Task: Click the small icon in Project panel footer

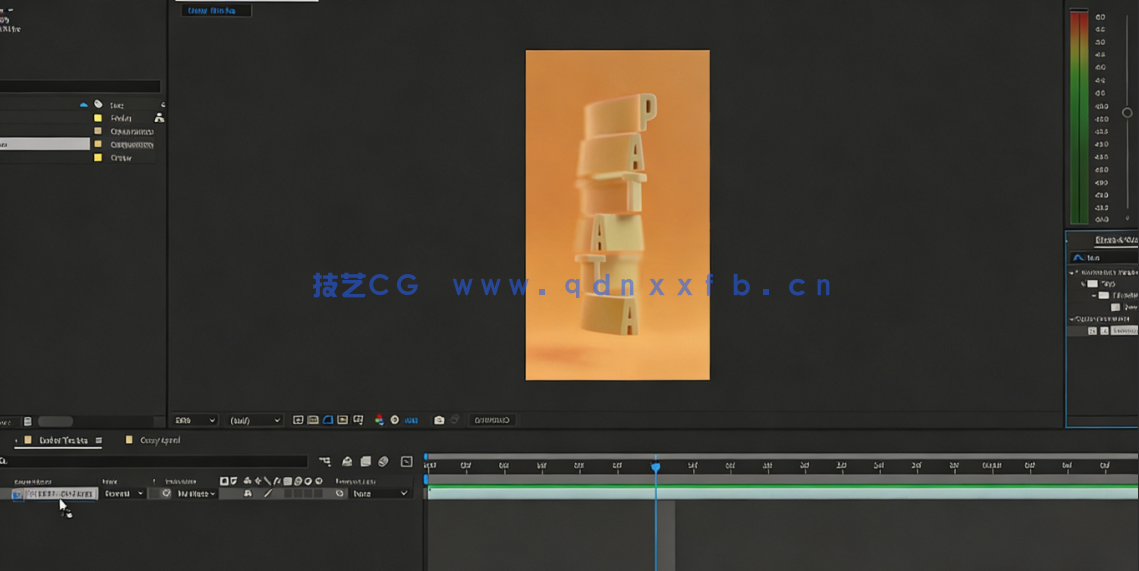Action: pos(28,421)
